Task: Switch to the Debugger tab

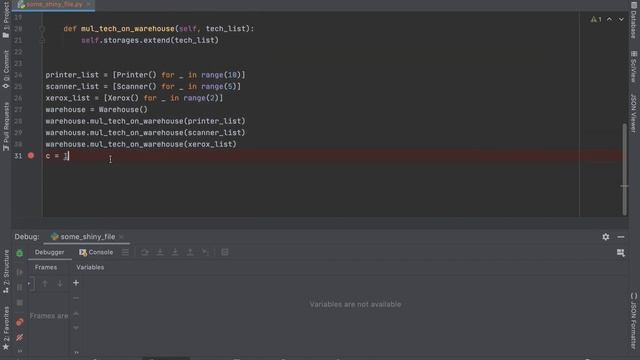Action: 49,252
